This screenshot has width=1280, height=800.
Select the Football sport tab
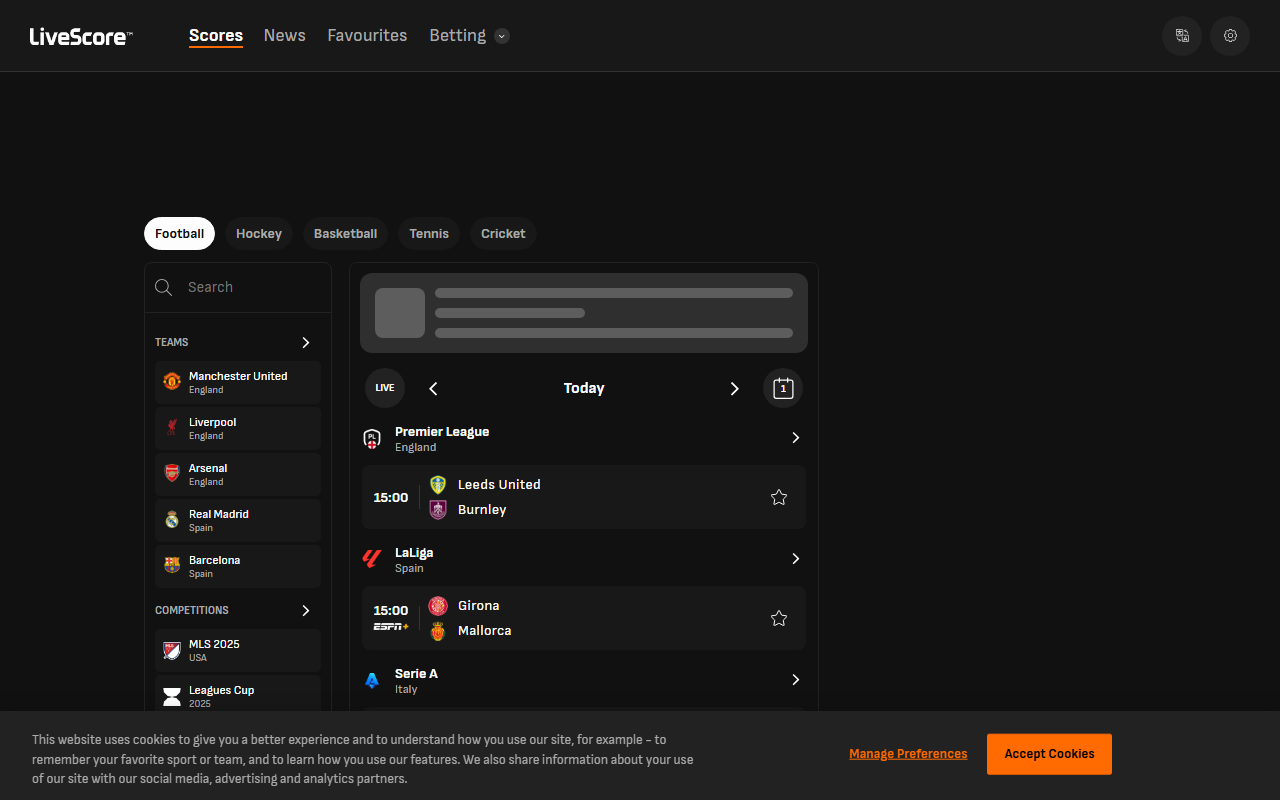tap(179, 233)
